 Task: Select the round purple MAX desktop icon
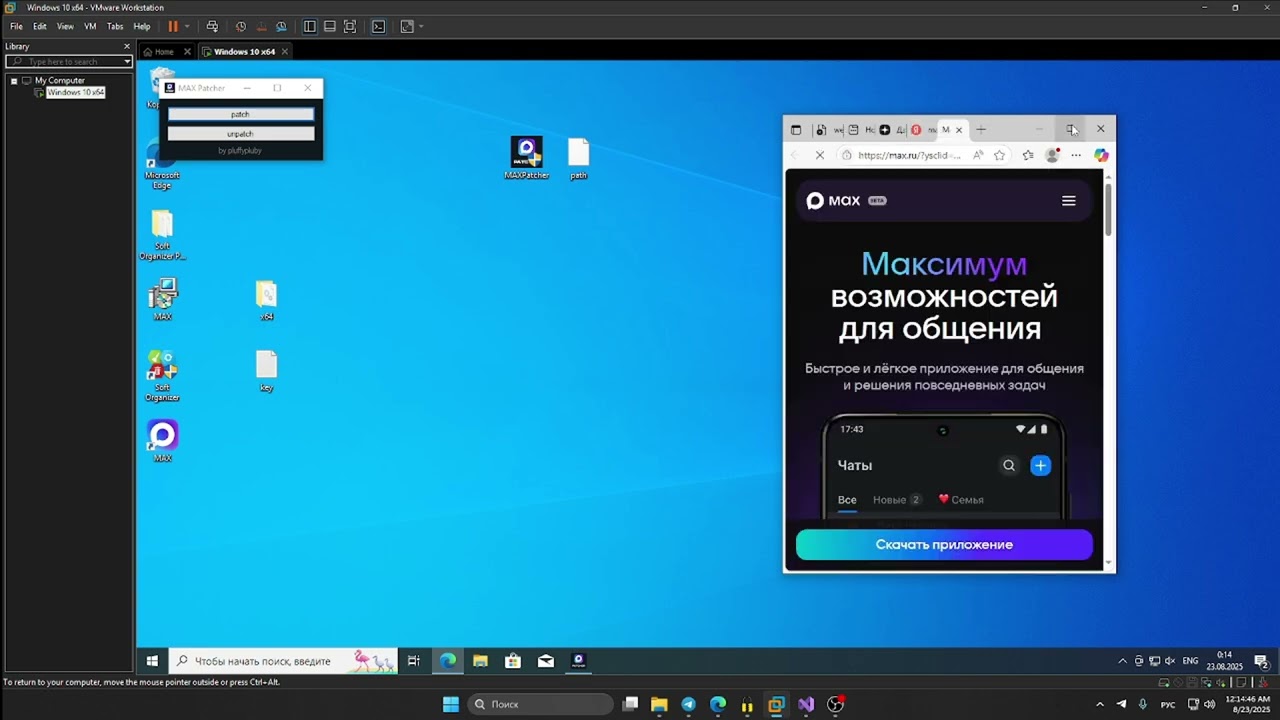(x=162, y=441)
